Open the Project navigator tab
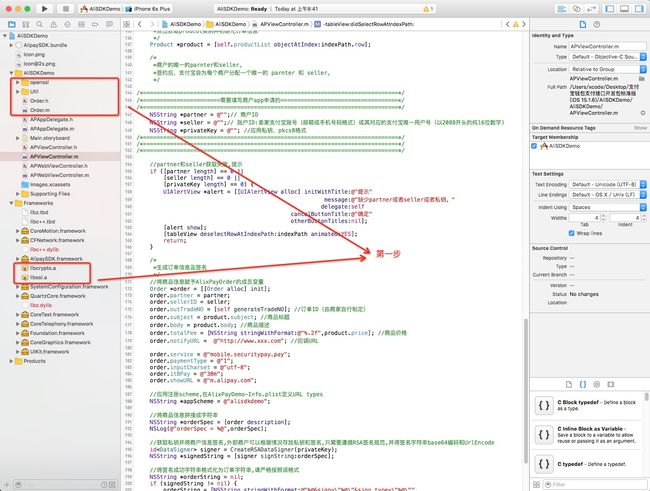This screenshot has height=491, width=650. click(x=12, y=24)
